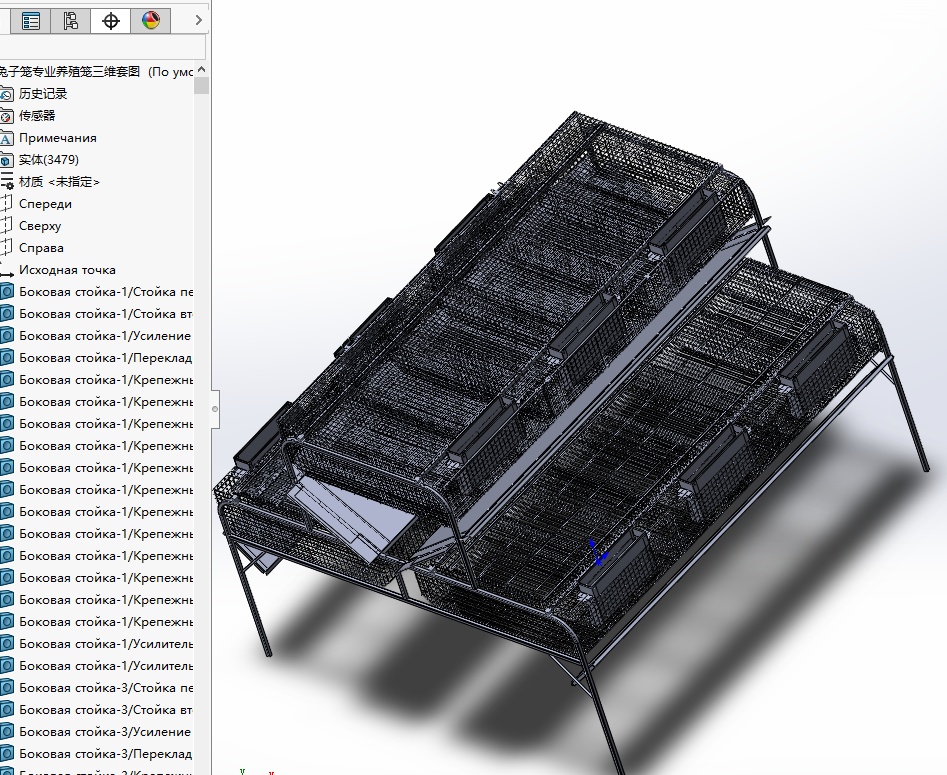Click the tree scrollbar up arrow
Viewport: 947px width, 775px height.
(x=202, y=69)
